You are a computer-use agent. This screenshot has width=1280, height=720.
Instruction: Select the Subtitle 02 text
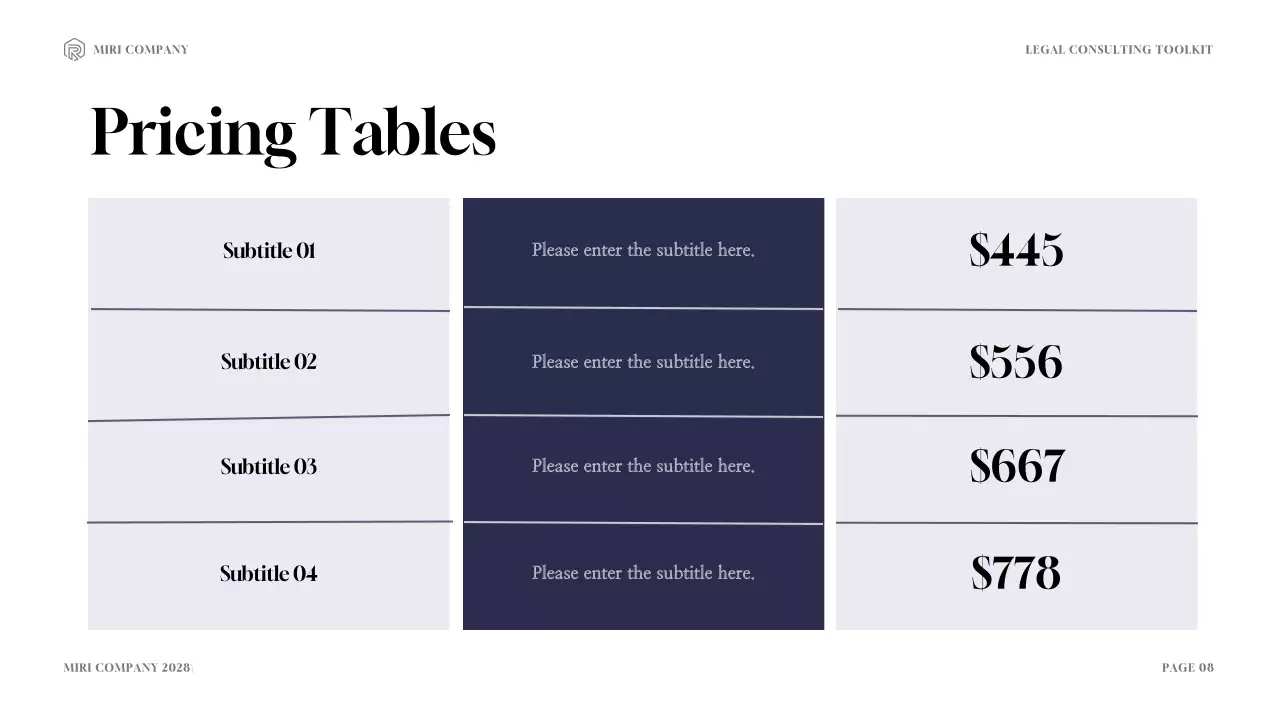(269, 361)
